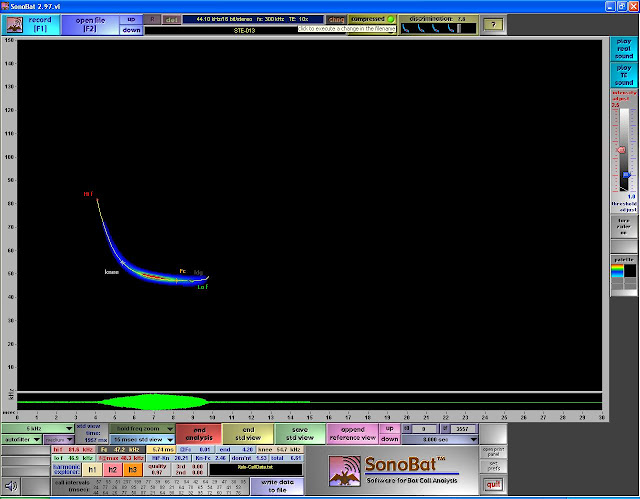Click the knee marker on the call

(111, 272)
